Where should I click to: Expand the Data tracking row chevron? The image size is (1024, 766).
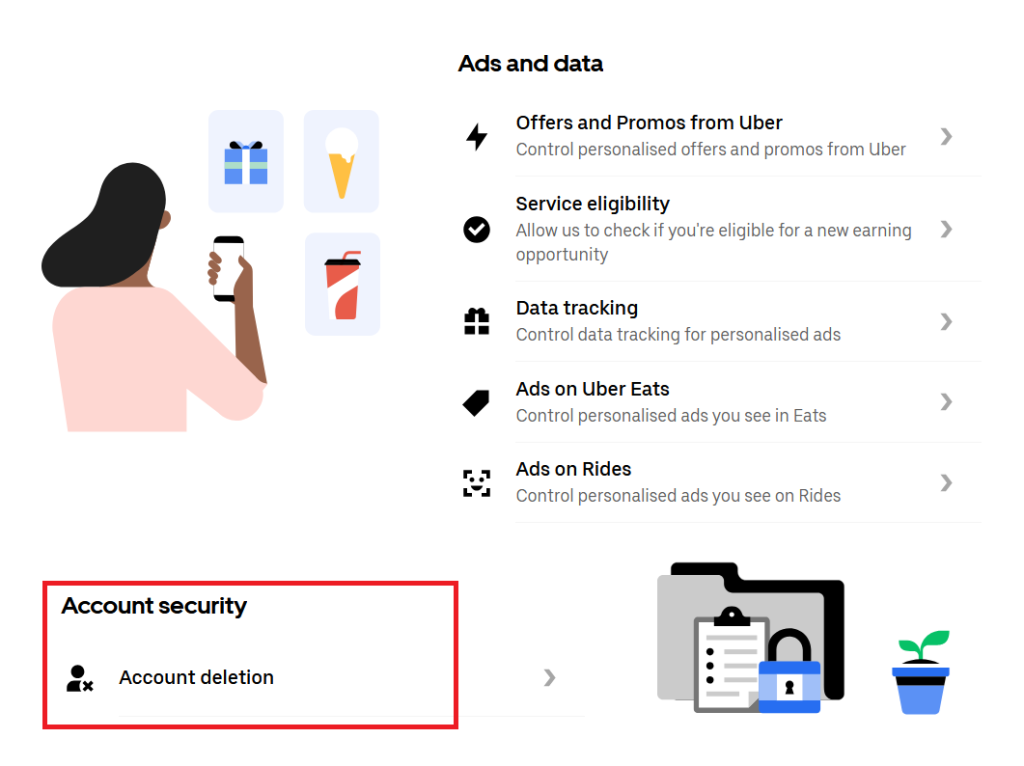pyautogui.click(x=946, y=321)
